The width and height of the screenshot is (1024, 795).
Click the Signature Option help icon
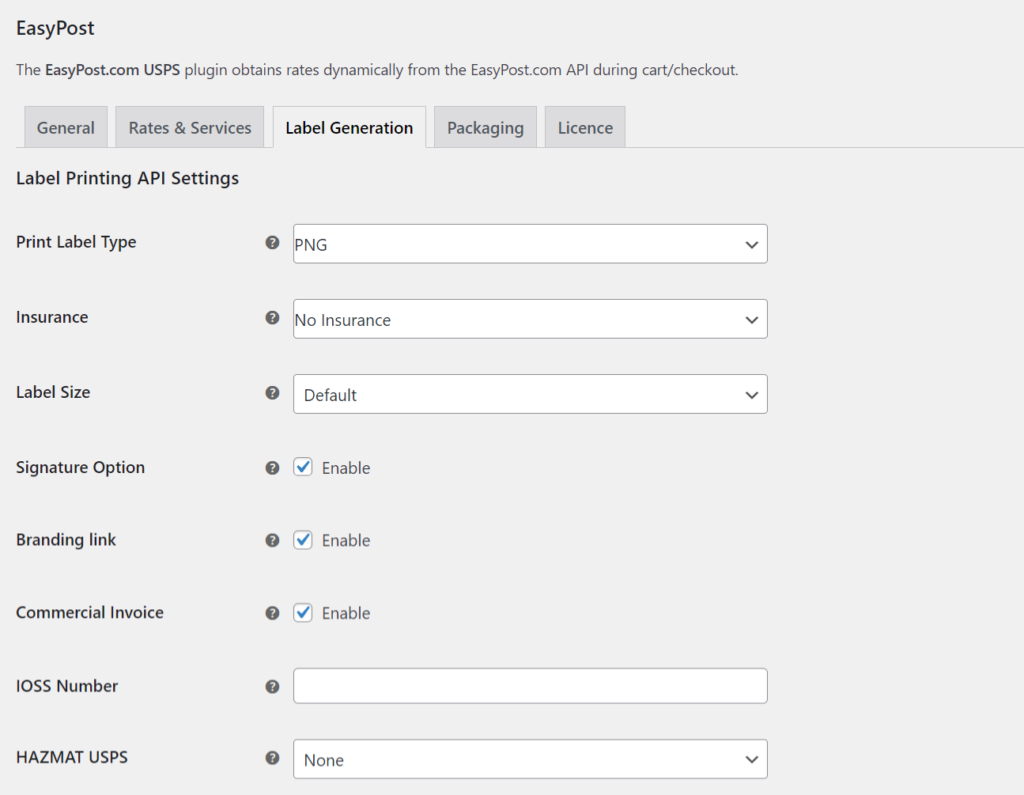click(x=272, y=468)
